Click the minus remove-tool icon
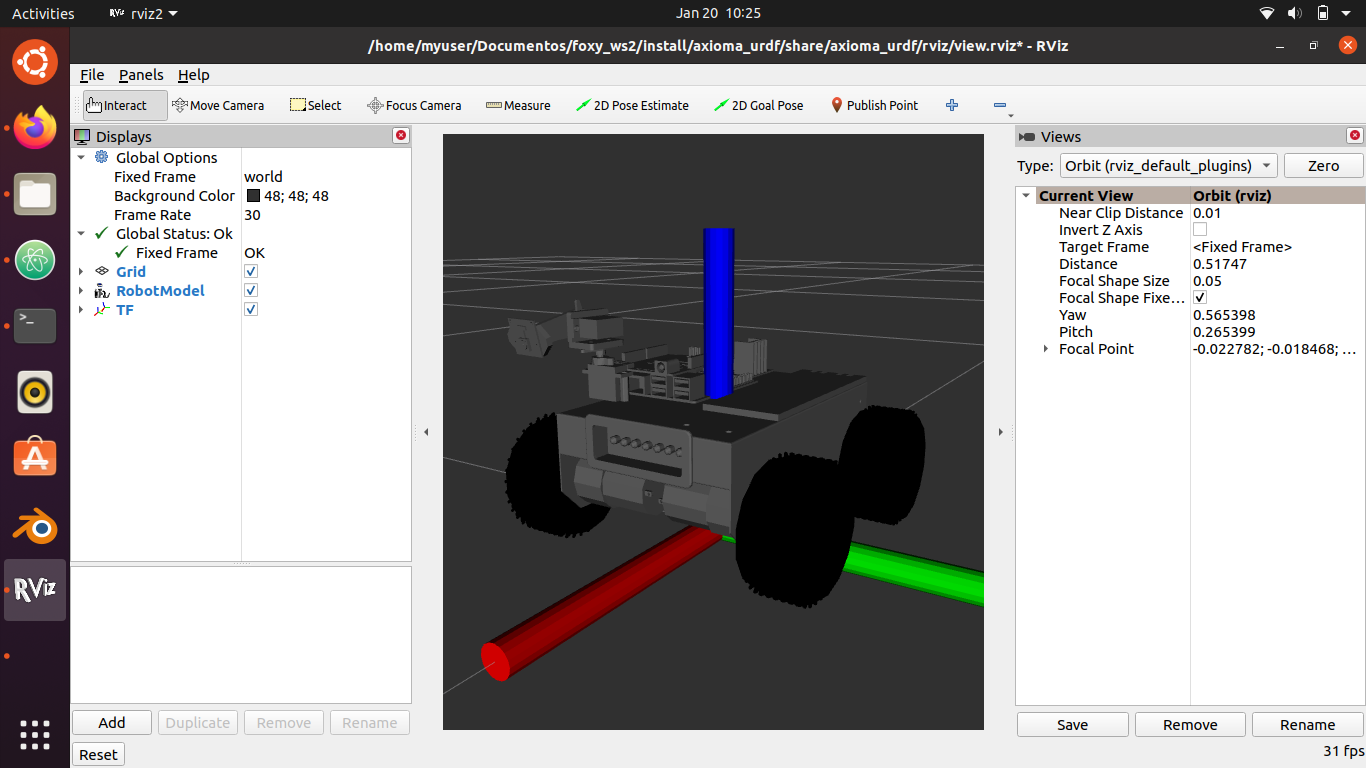 tap(999, 105)
